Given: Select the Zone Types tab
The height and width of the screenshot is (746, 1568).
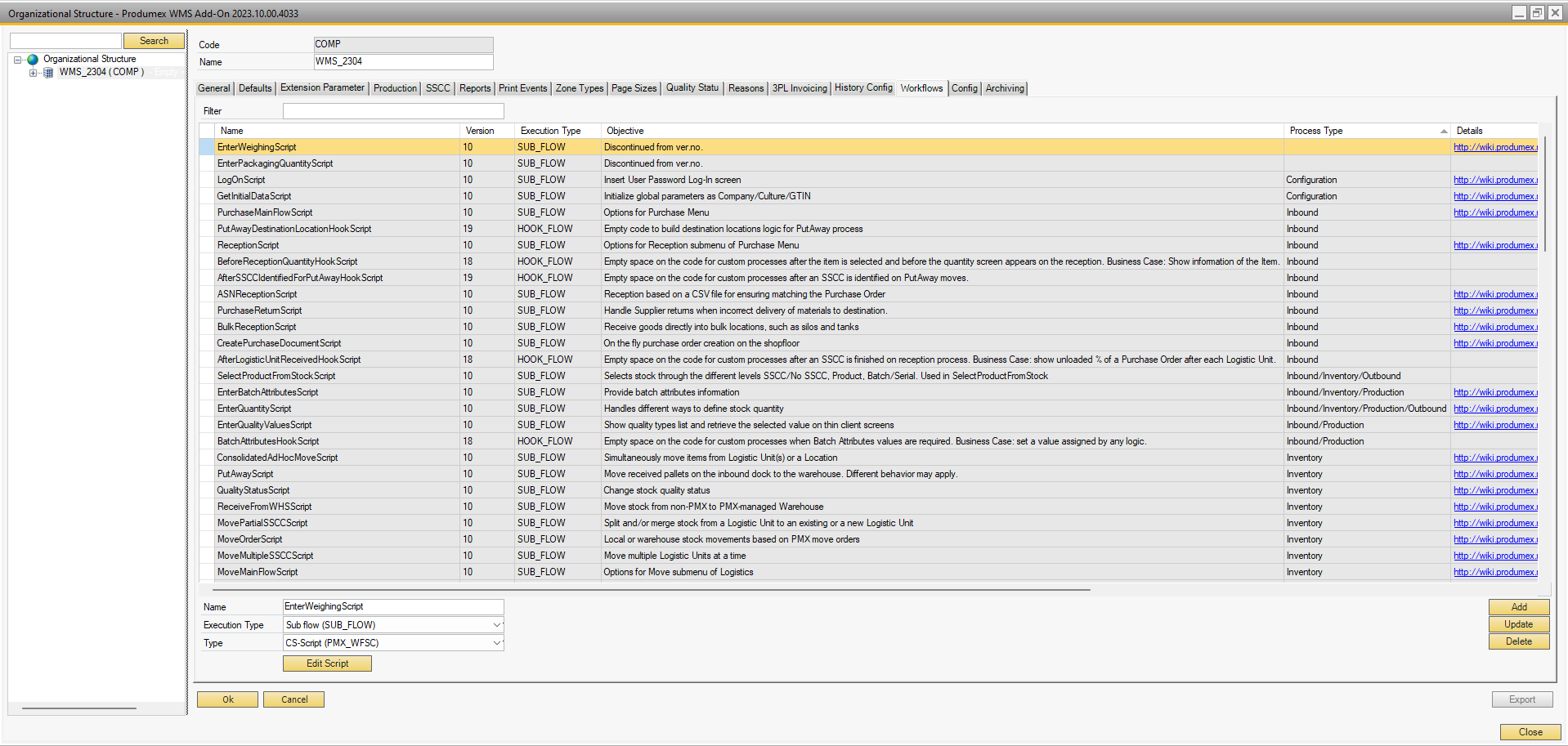Looking at the screenshot, I should point(579,88).
